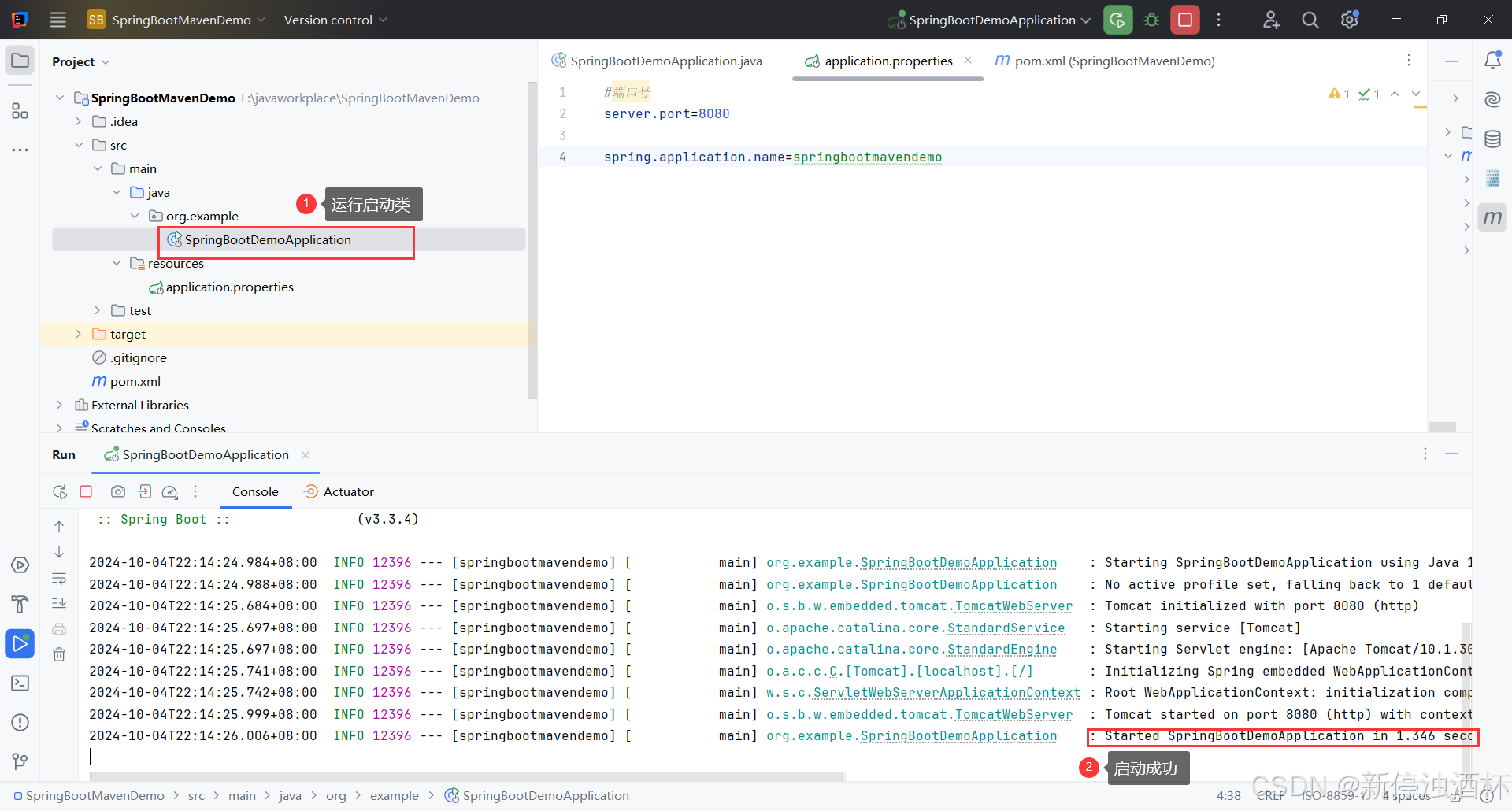This screenshot has height=811, width=1512.
Task: Toggle soft-wrap in console
Action: pyautogui.click(x=59, y=579)
